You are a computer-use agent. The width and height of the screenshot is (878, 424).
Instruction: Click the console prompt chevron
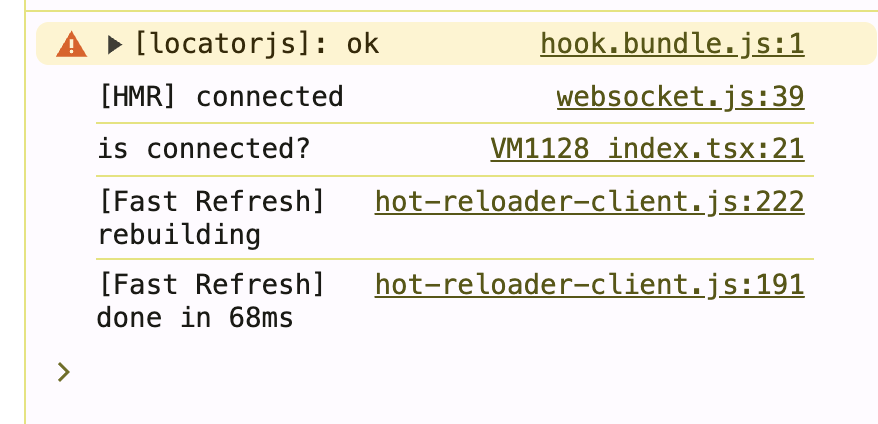[64, 372]
